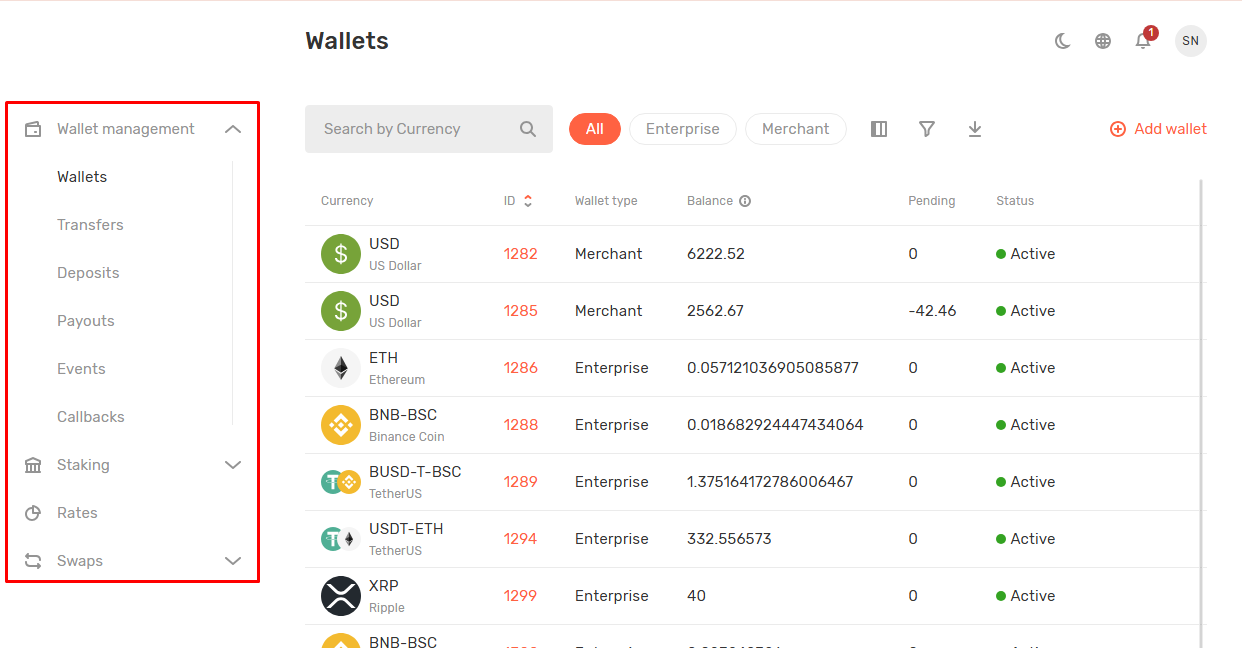
Task: Click the Add wallet button
Action: coord(1158,129)
